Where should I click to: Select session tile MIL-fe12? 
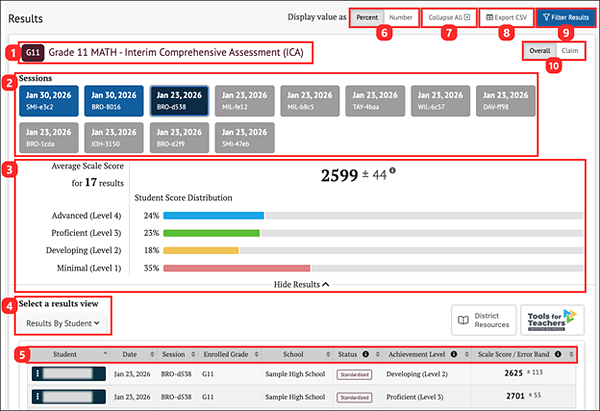point(245,101)
